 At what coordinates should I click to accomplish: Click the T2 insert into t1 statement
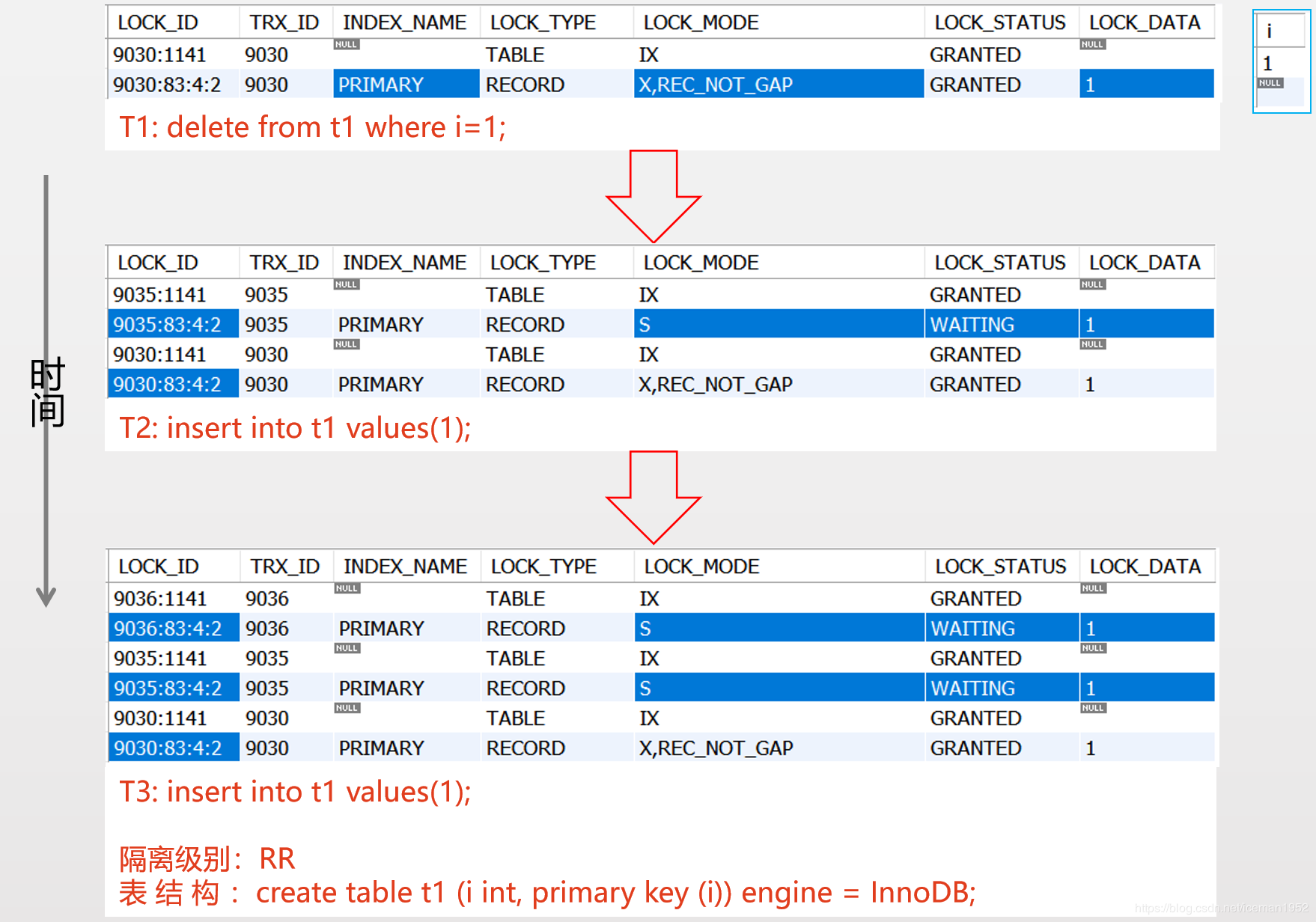pyautogui.click(x=295, y=428)
